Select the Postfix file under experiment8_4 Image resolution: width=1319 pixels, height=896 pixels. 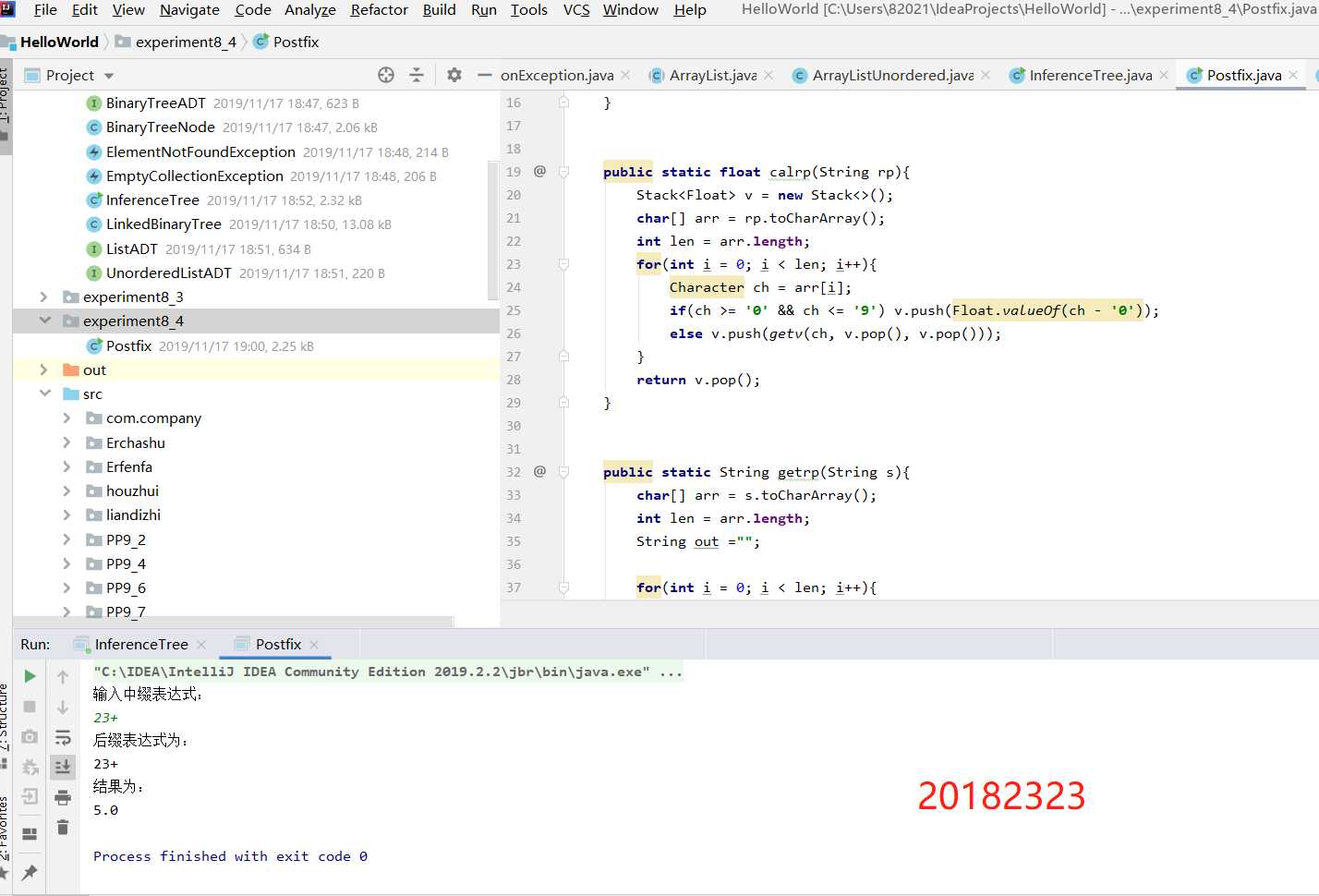coord(128,345)
